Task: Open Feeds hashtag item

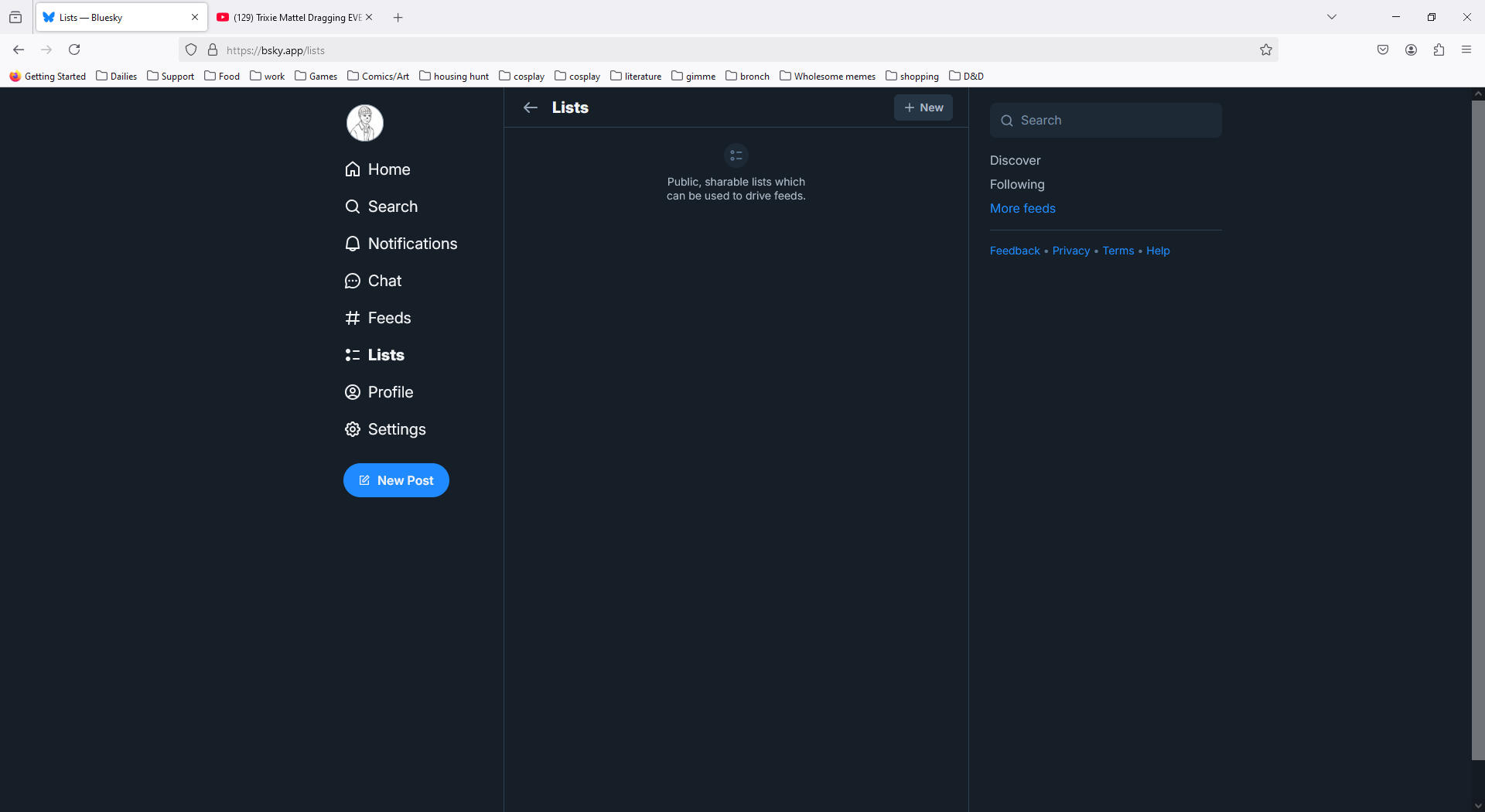Action: [378, 318]
